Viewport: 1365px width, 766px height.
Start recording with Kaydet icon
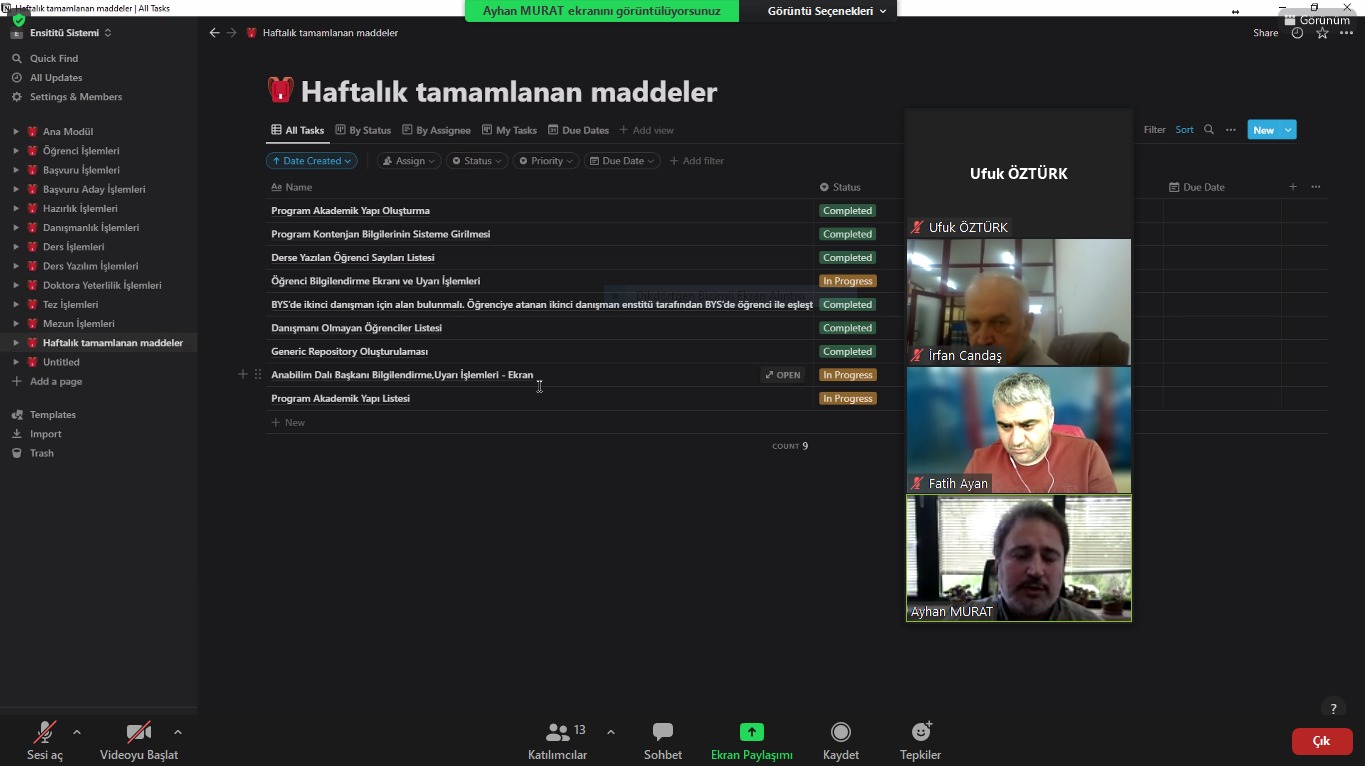(x=841, y=732)
